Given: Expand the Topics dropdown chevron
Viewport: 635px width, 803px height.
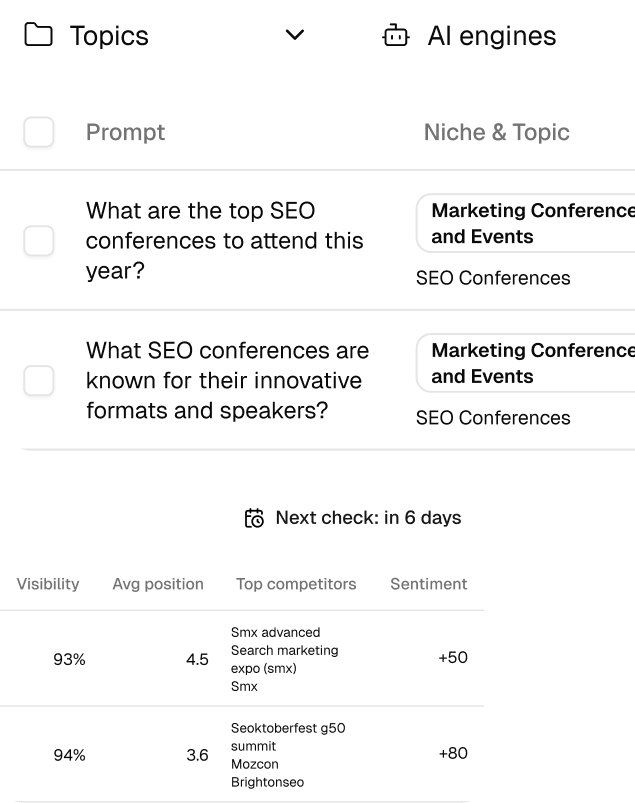Looking at the screenshot, I should point(295,36).
